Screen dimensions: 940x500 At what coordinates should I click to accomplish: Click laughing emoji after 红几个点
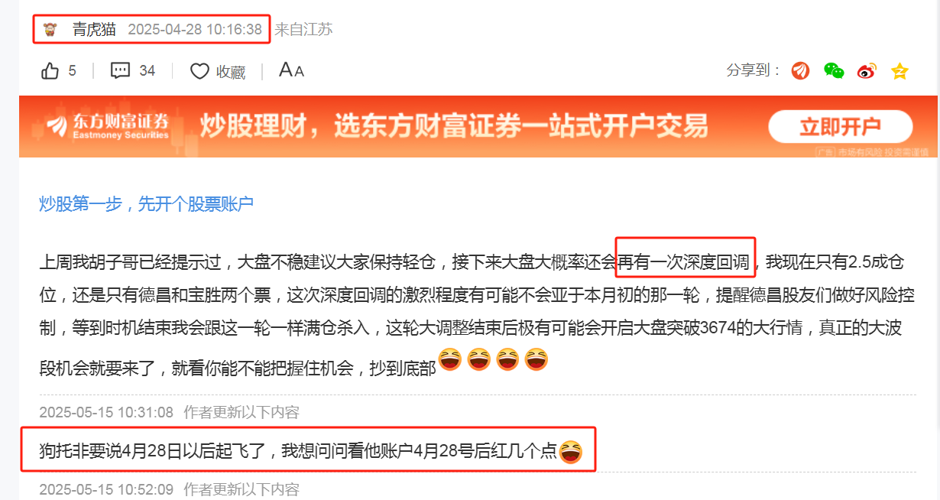571,451
